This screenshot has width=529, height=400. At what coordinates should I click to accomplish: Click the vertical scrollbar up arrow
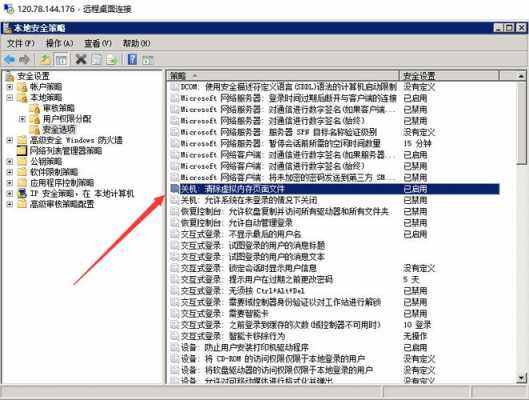point(521,76)
